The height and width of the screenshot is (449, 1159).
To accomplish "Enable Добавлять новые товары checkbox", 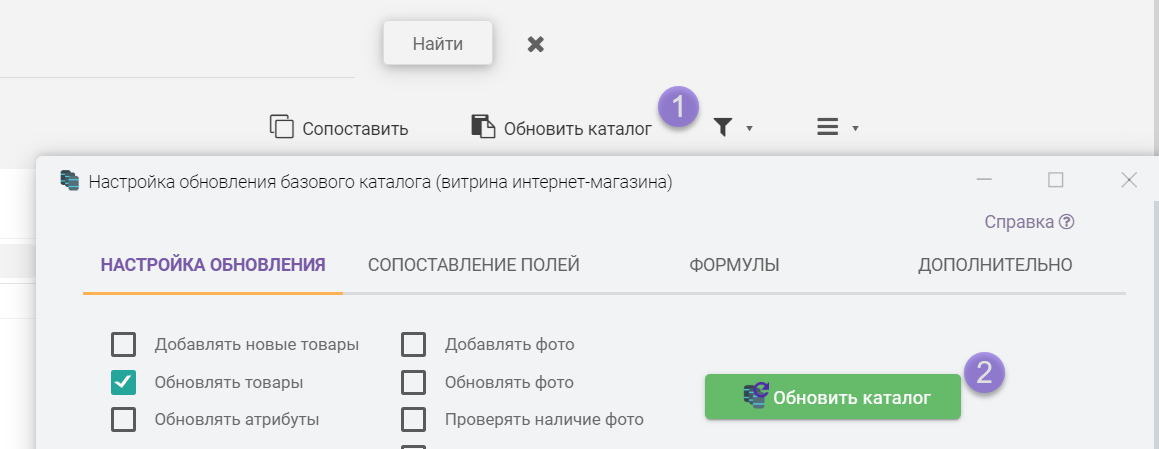I will coord(123,345).
